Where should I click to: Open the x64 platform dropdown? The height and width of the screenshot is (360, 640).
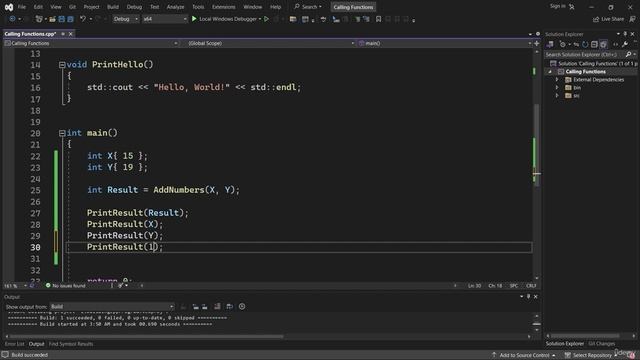coord(164,19)
